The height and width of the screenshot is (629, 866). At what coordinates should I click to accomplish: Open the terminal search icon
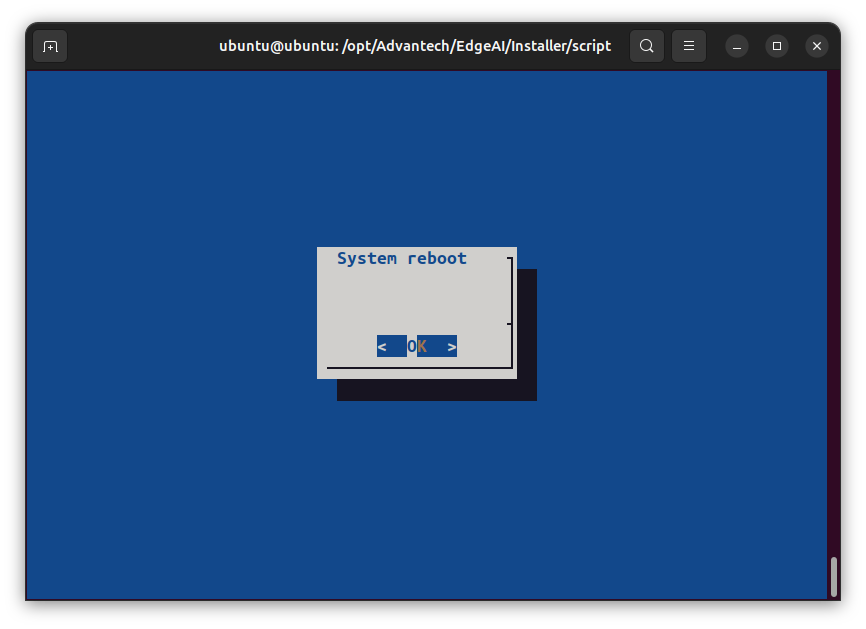click(647, 46)
